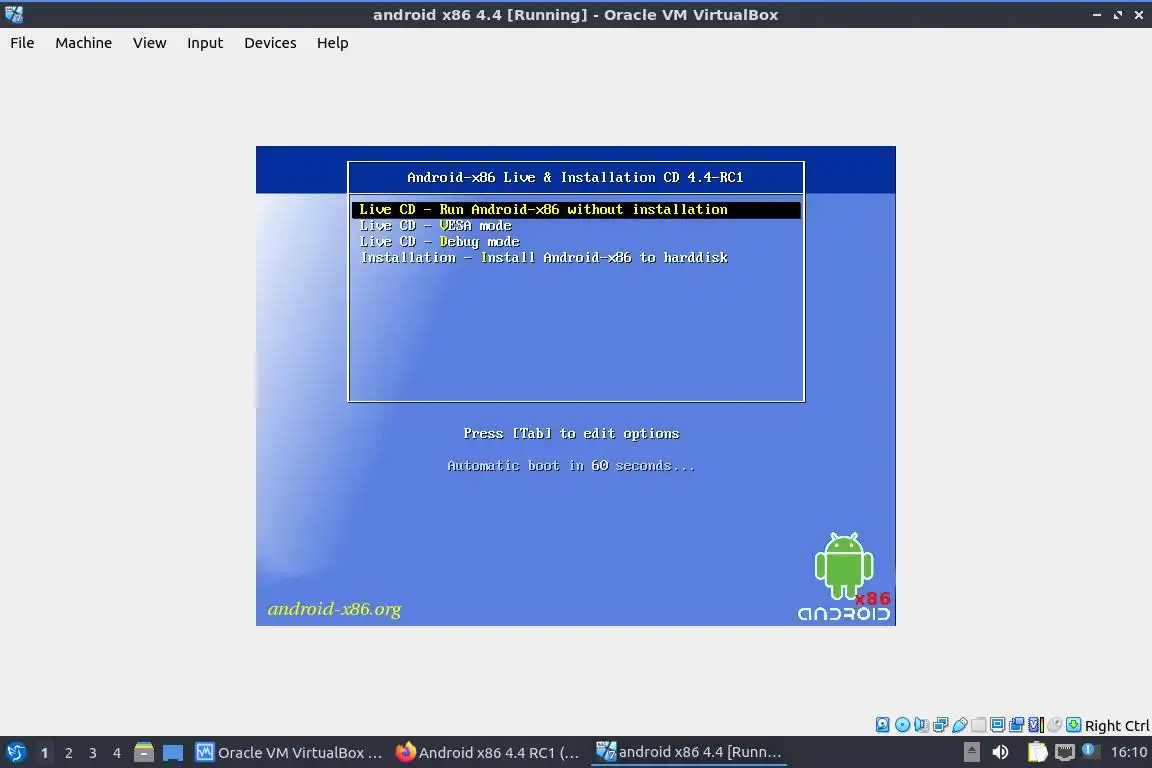The image size is (1152, 768).
Task: Open the Lubuntu start menu
Action: click(16, 752)
